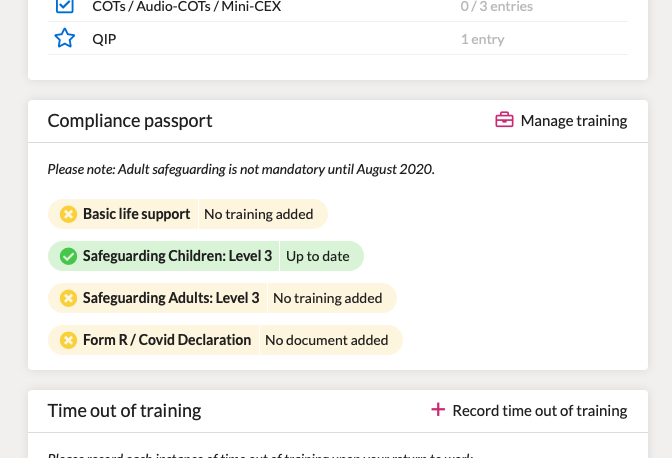Click the green checkmark icon on Safeguarding Children
This screenshot has height=458, width=672.
68,256
